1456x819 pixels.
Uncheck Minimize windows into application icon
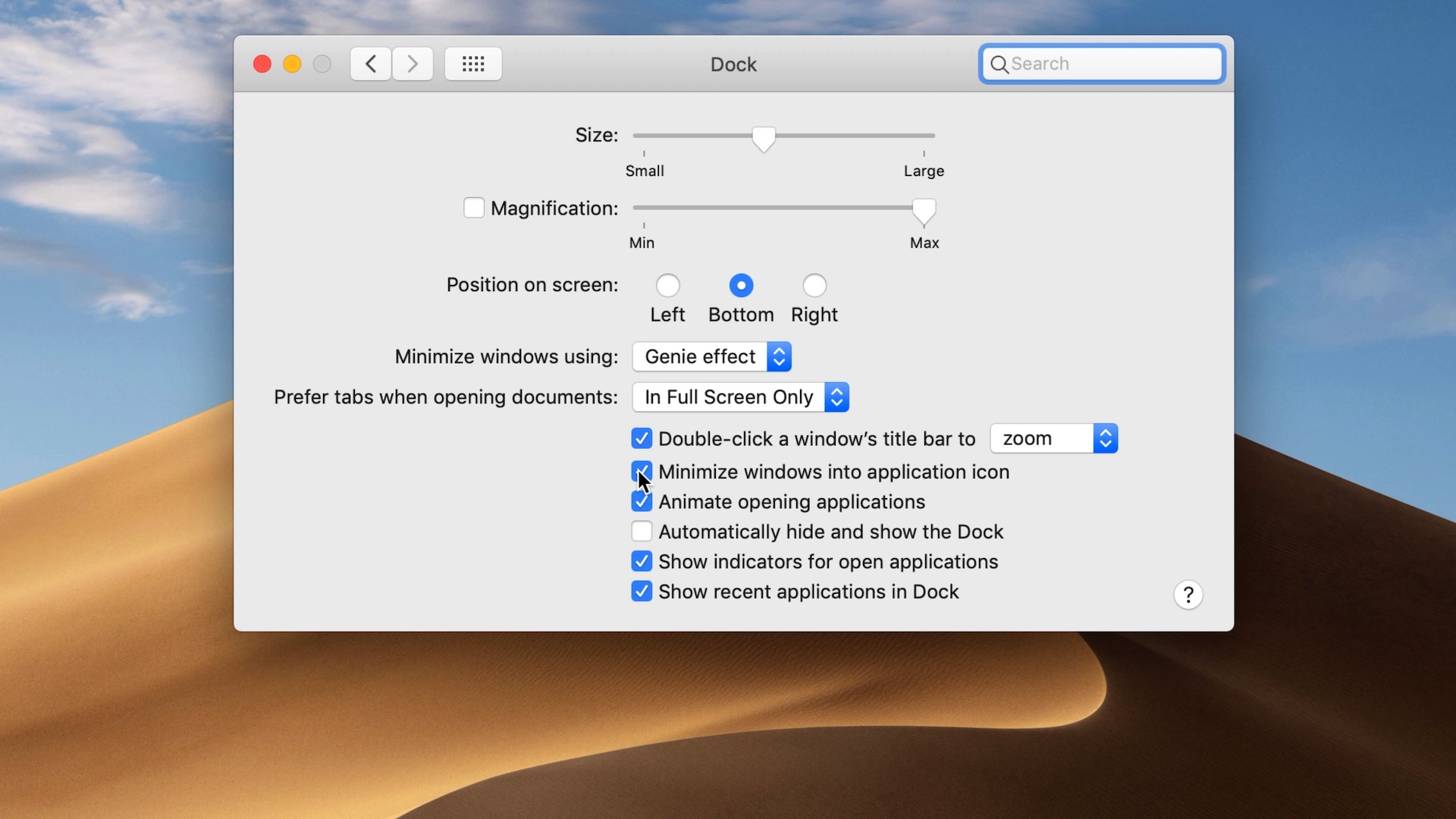point(642,471)
